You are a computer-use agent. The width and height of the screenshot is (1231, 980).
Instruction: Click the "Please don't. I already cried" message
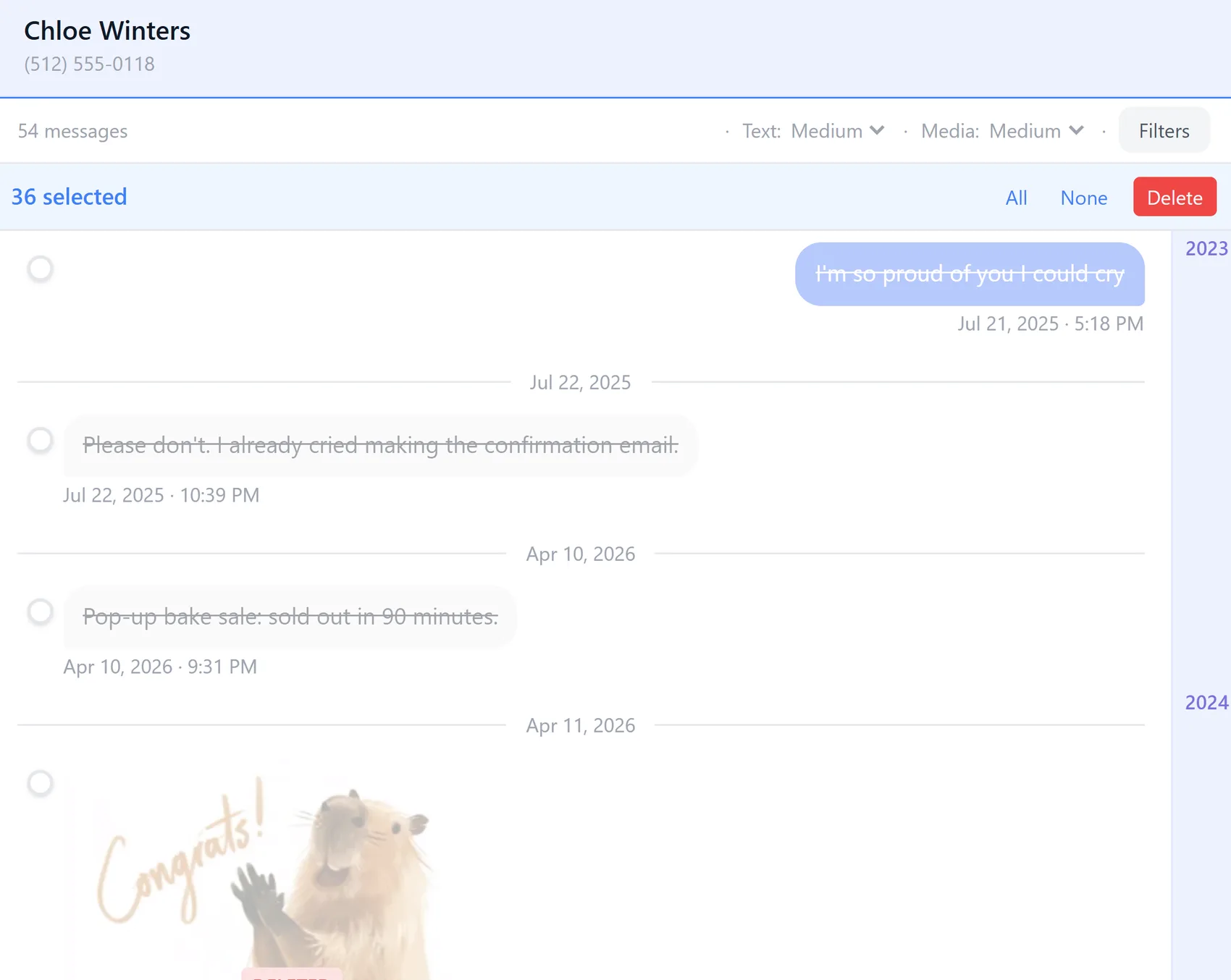pos(380,445)
